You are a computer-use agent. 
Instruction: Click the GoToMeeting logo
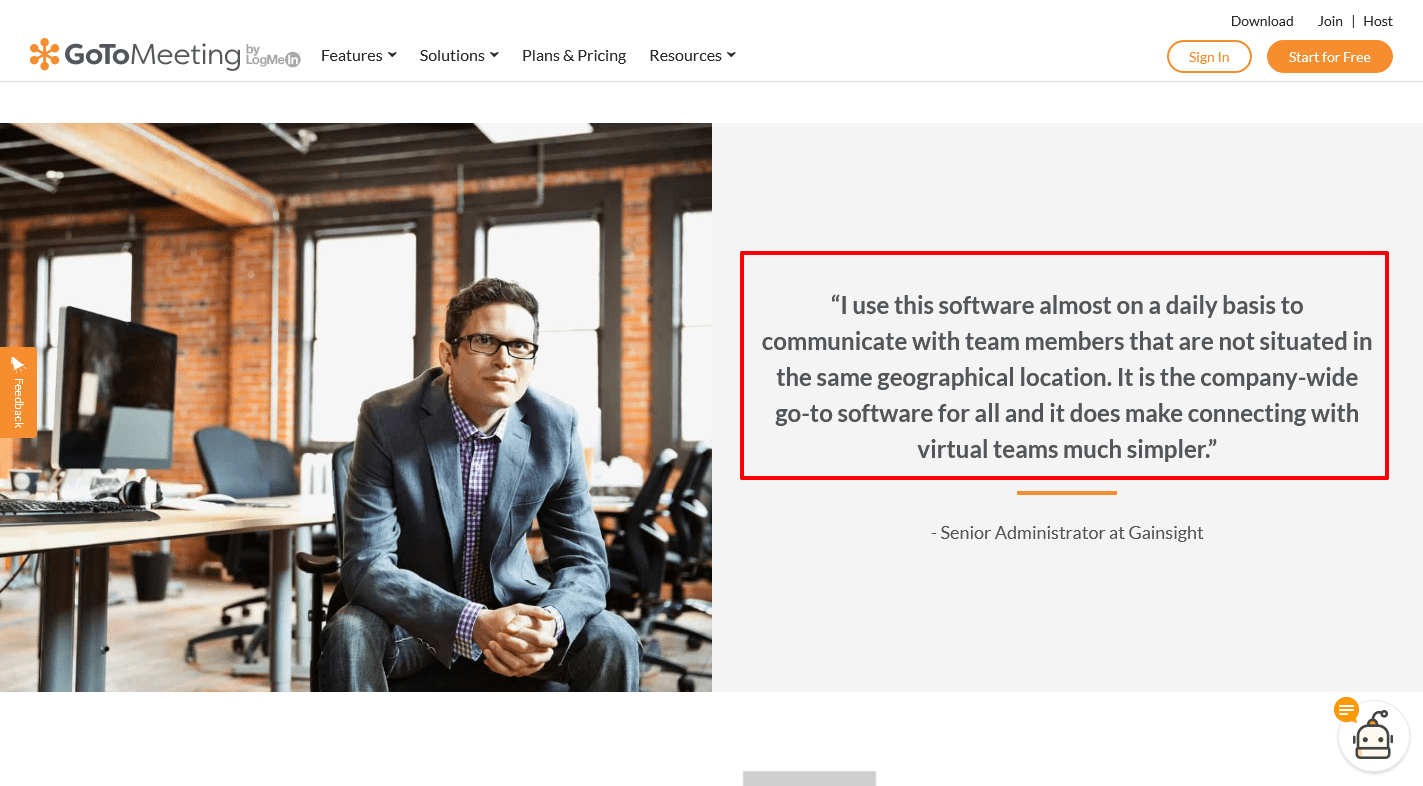pos(165,54)
